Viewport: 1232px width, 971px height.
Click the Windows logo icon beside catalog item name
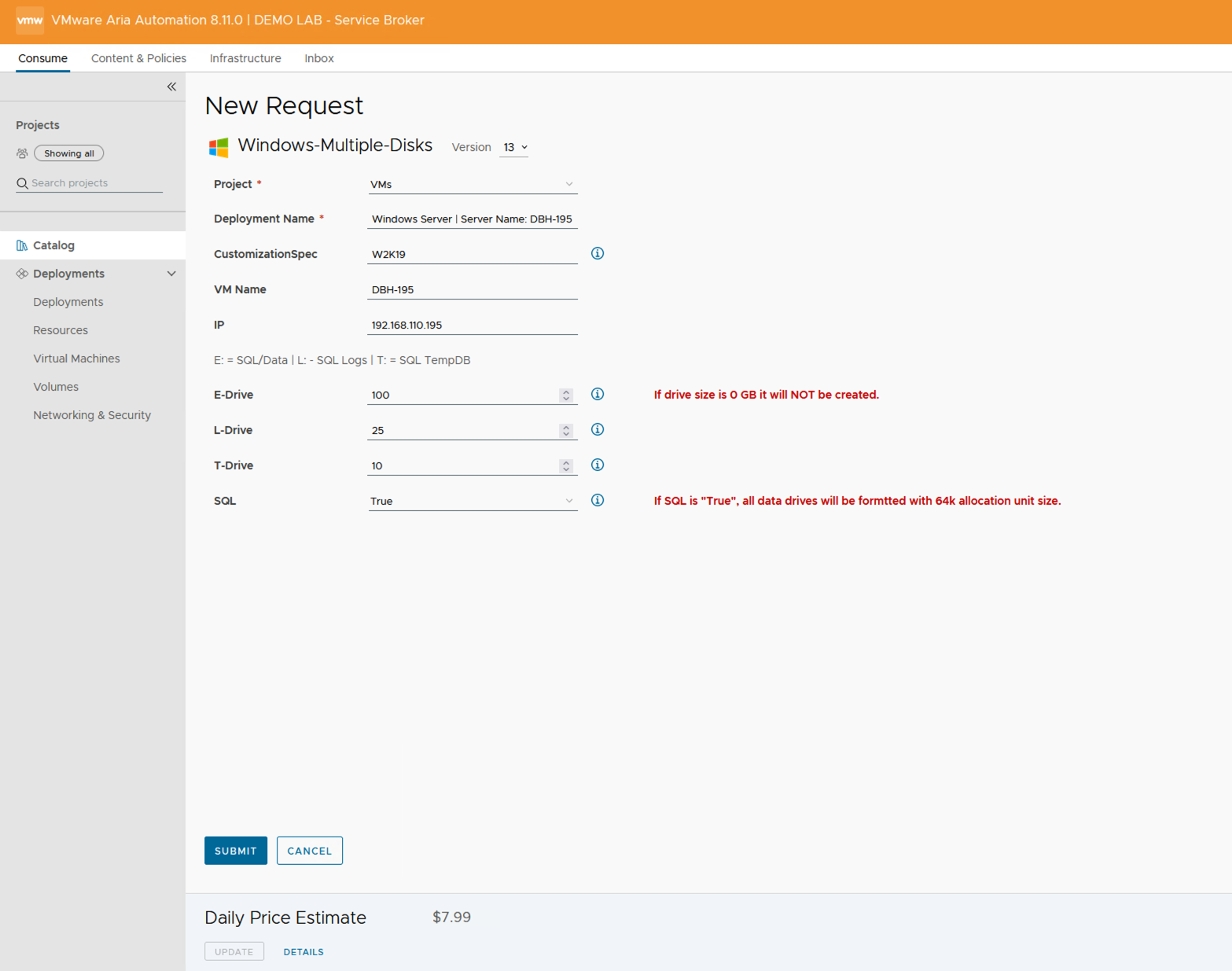[219, 147]
